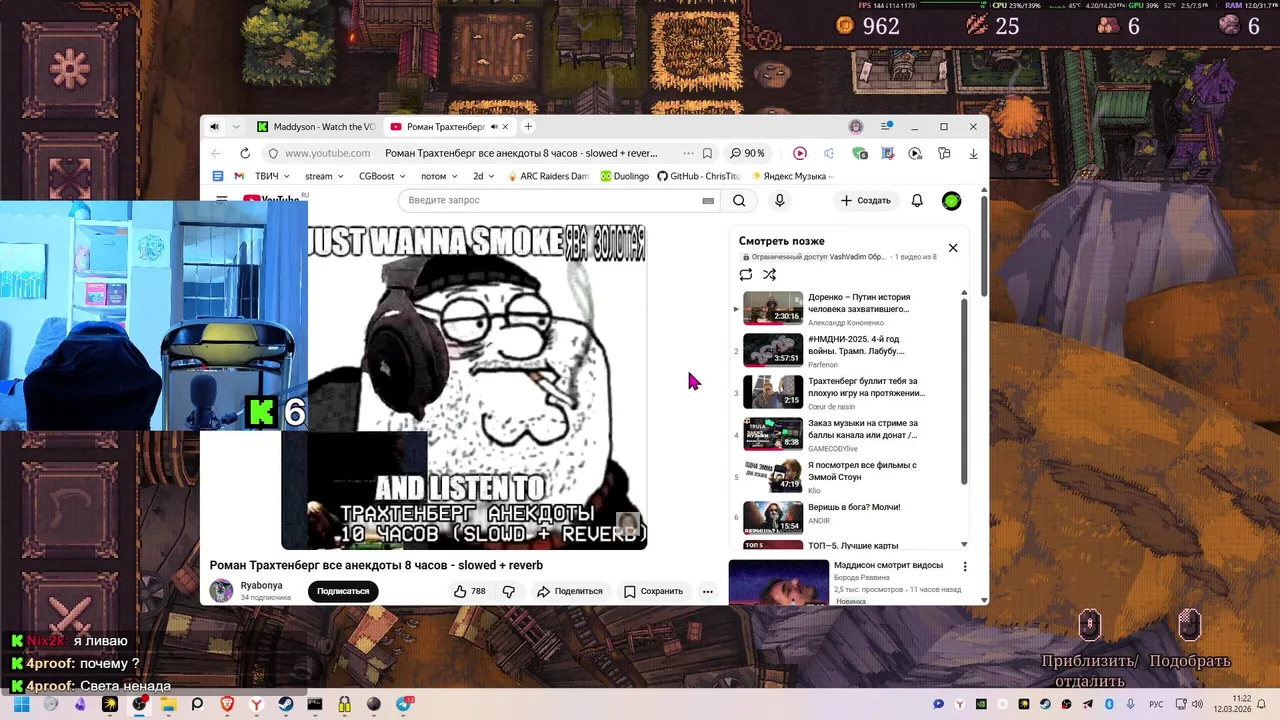Play the #НМДНИ-2025 playlist video
The image size is (1280, 720).
pyautogui.click(x=849, y=350)
